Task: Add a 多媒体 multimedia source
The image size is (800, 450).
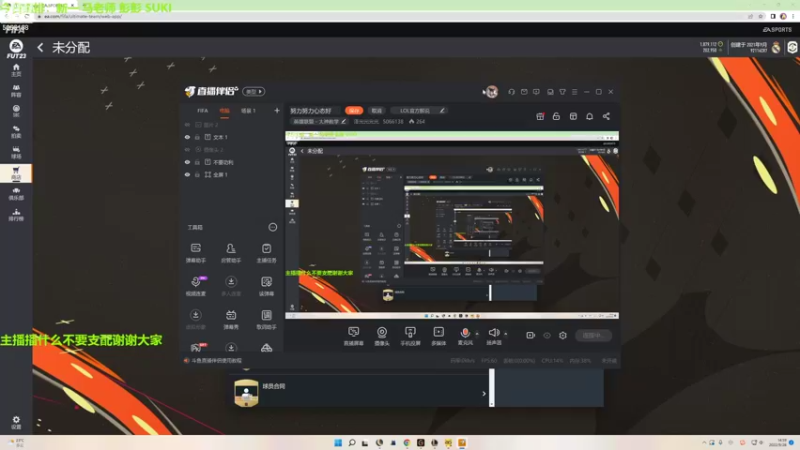Action: tap(438, 336)
